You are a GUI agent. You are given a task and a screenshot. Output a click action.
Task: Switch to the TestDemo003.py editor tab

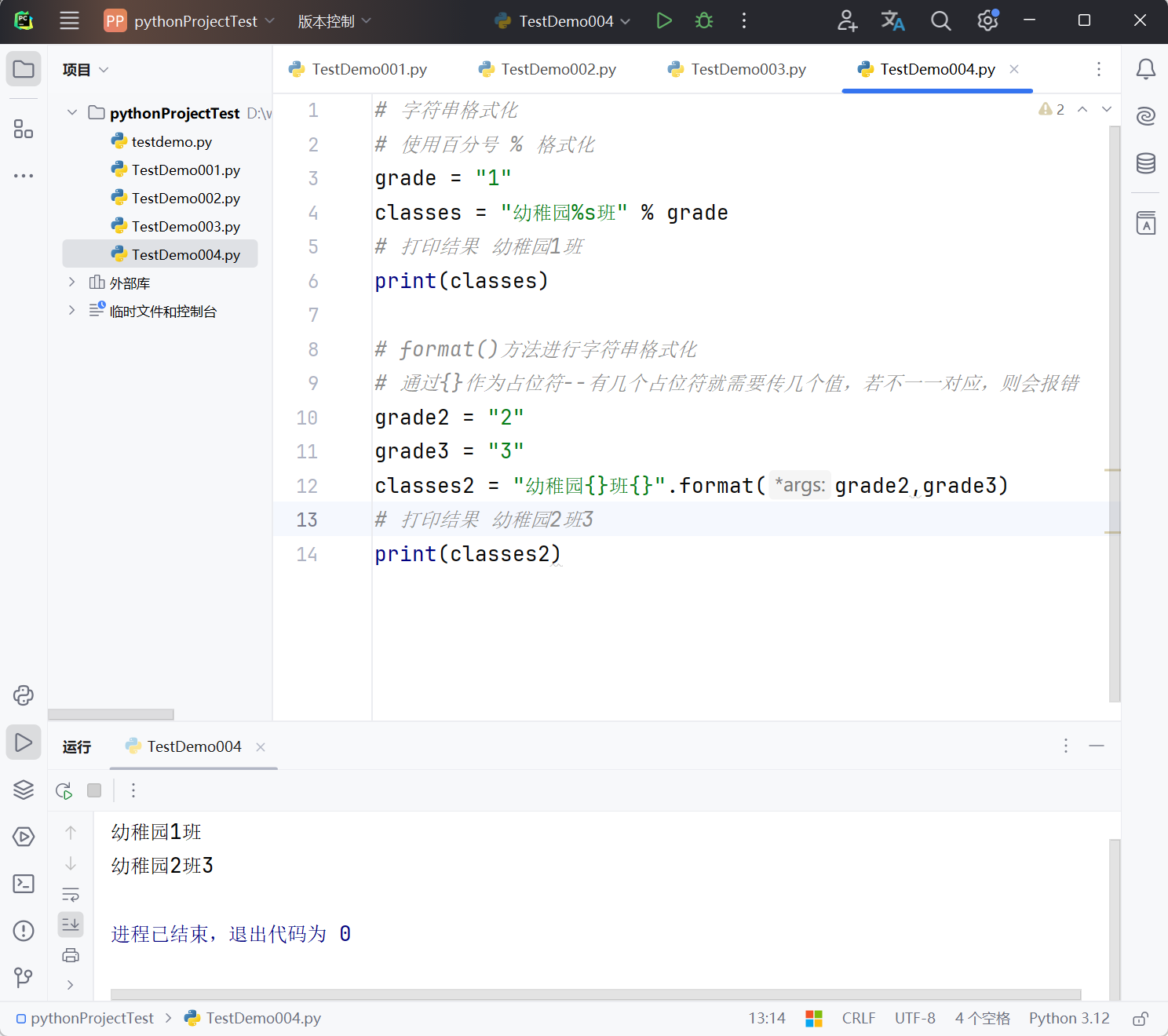(737, 69)
